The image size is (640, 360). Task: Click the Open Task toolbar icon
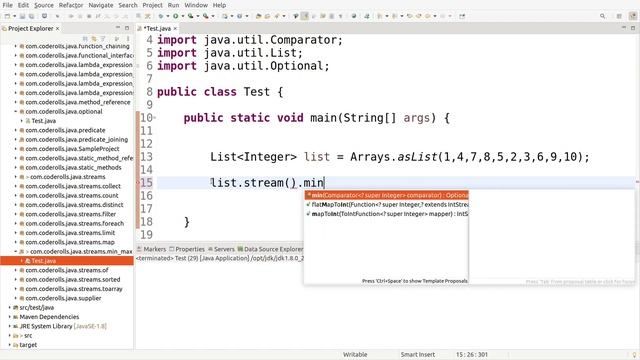click(267, 16)
